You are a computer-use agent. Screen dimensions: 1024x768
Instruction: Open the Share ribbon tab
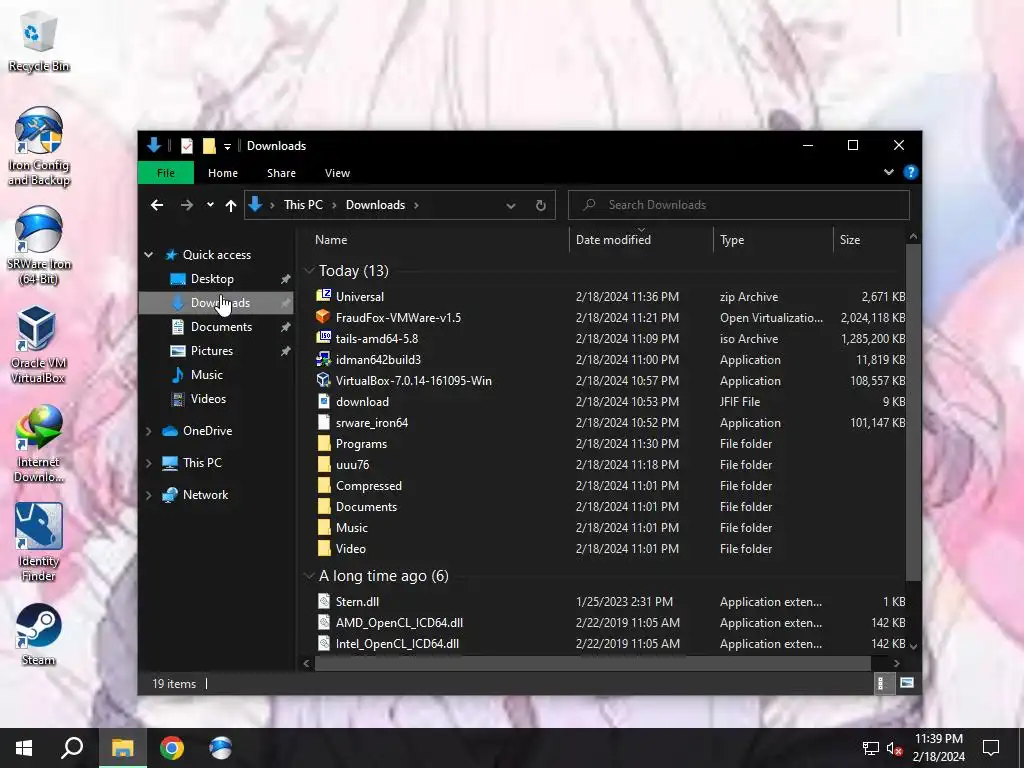pyautogui.click(x=281, y=173)
